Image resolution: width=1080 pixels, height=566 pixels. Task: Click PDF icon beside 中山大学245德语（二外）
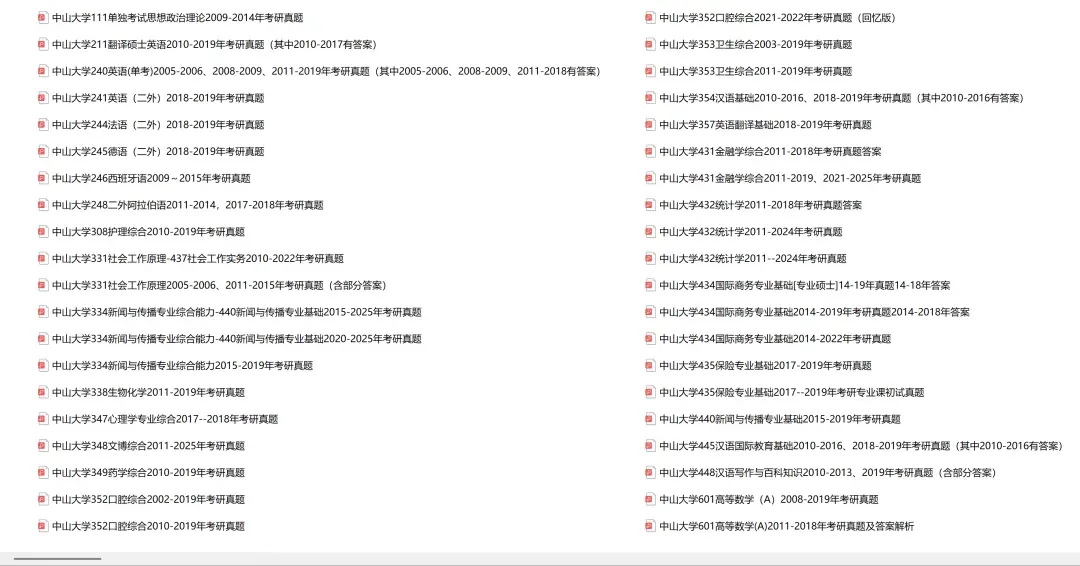click(43, 151)
